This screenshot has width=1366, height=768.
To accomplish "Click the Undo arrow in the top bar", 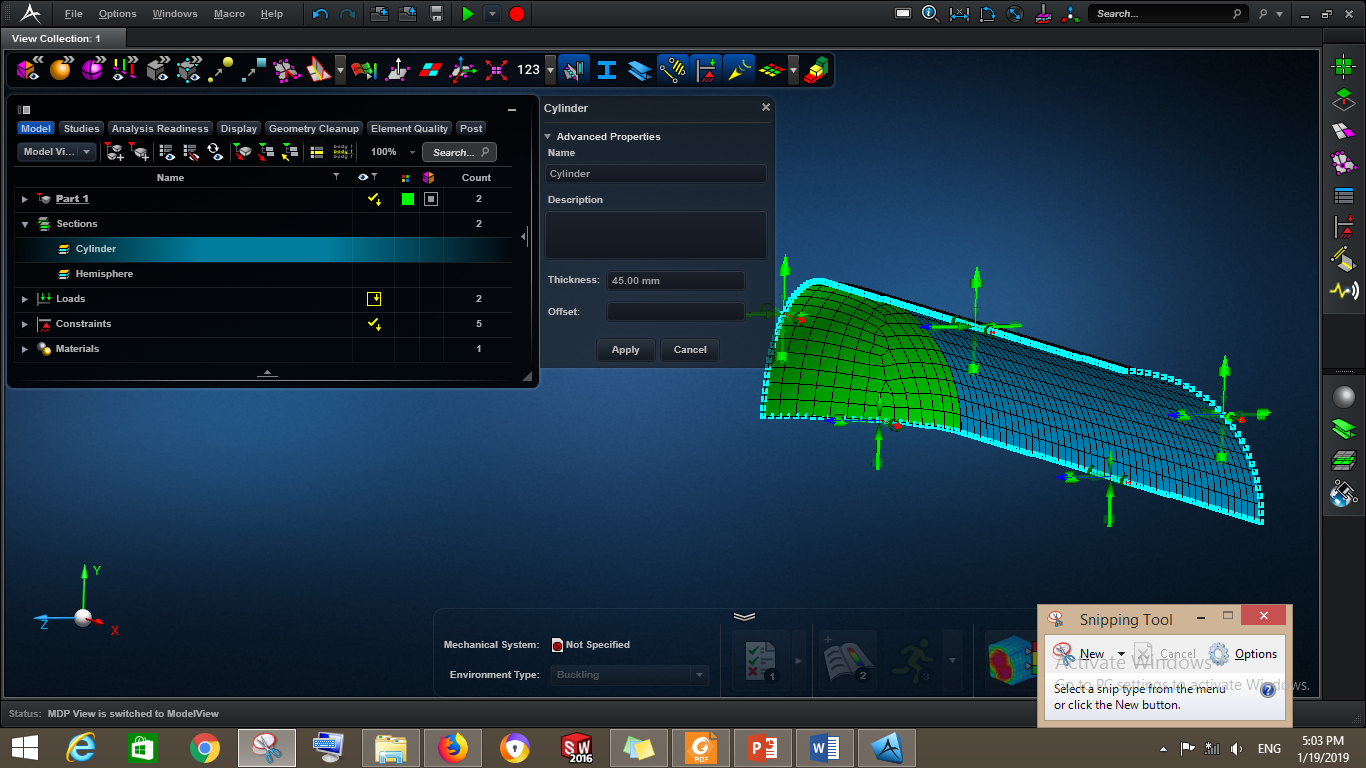I will [x=320, y=14].
